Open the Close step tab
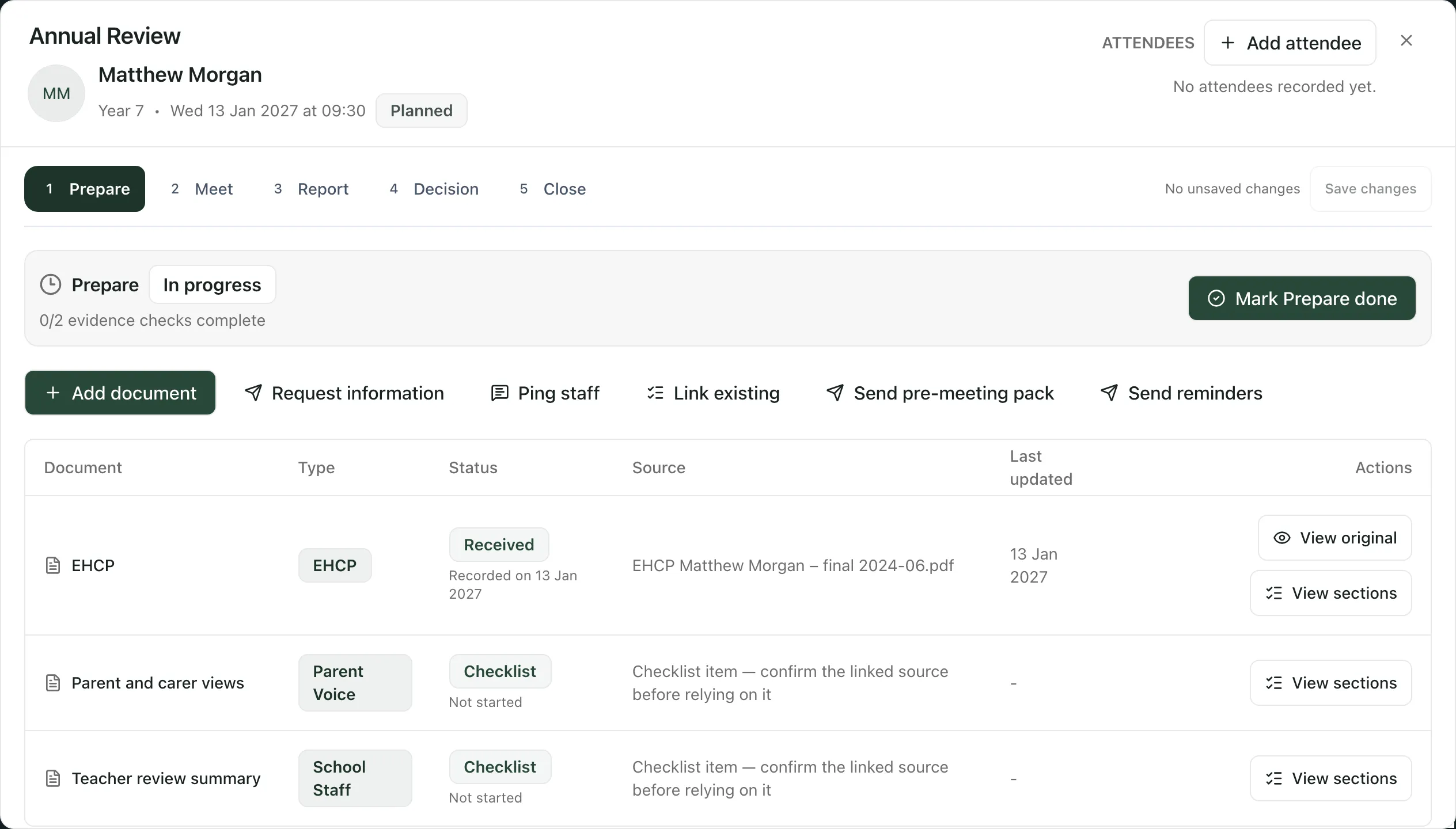Screen dimensions: 1456x829 tap(553, 189)
